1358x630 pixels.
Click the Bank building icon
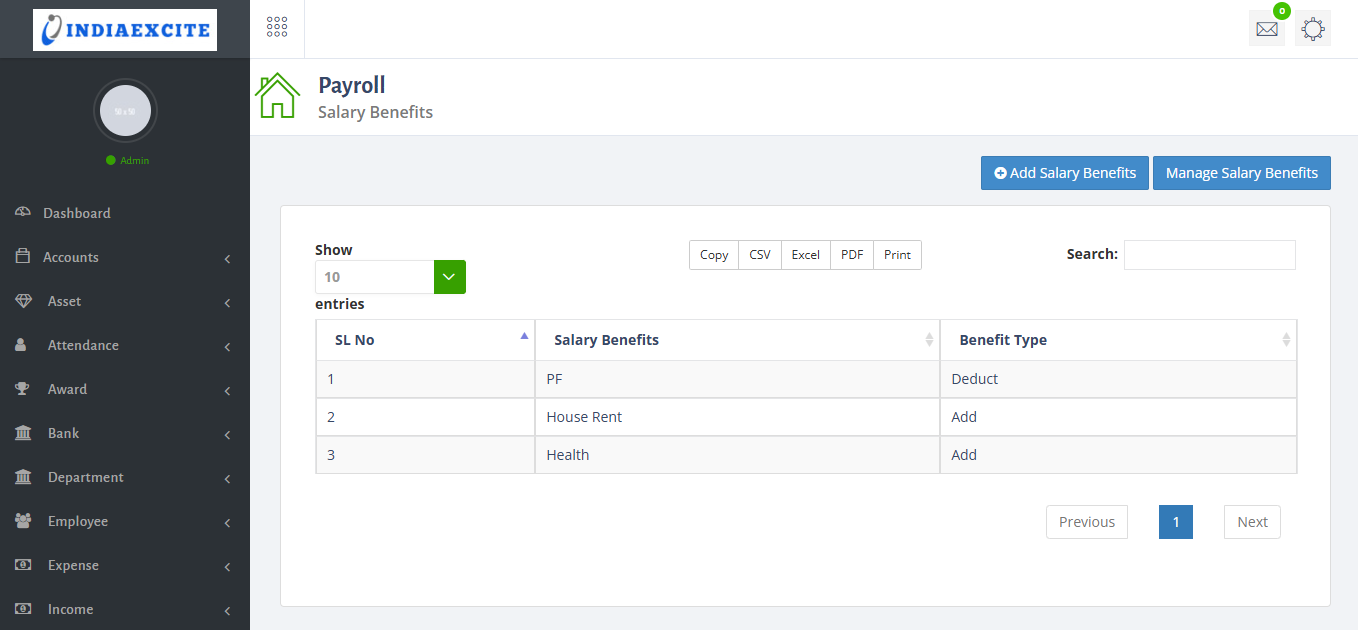pyautogui.click(x=22, y=433)
